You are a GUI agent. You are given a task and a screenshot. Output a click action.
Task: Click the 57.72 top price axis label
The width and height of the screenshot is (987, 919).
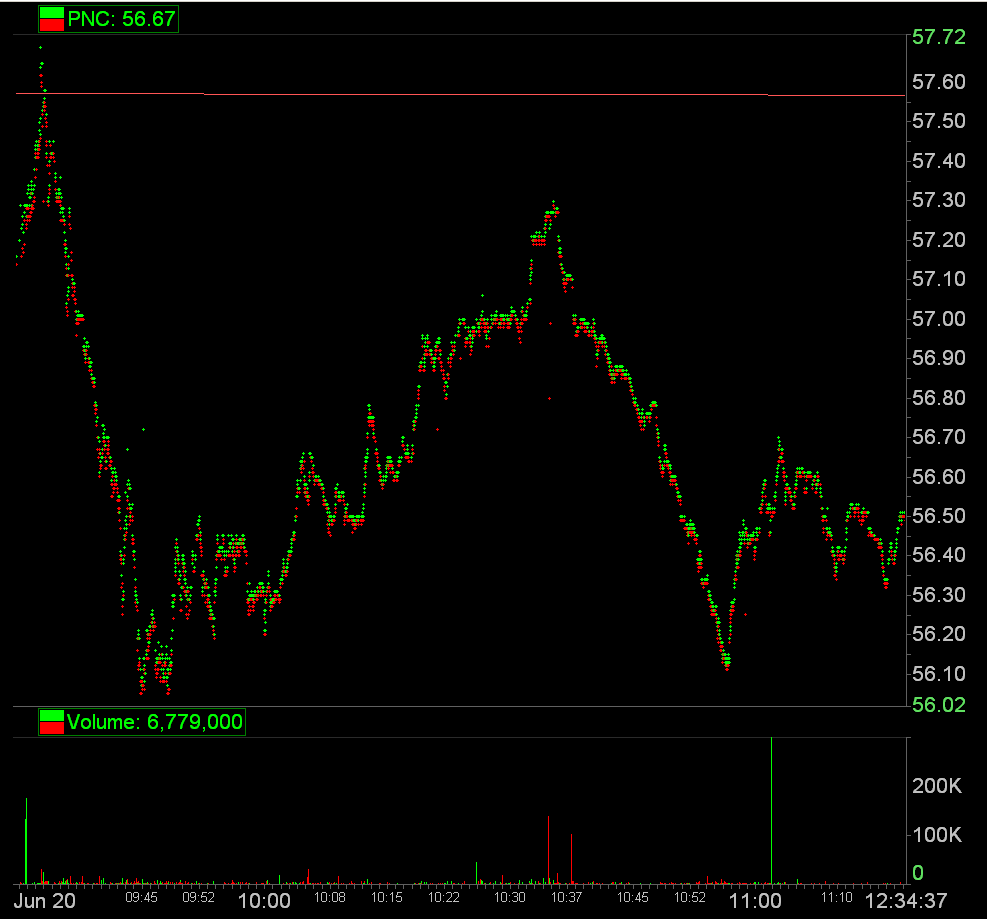pos(939,37)
